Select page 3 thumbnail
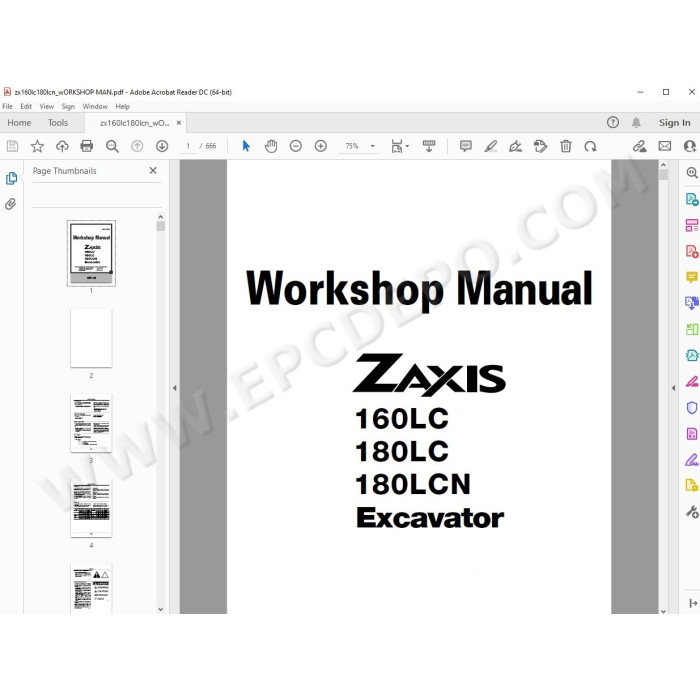This screenshot has width=700, height=700. coord(91,423)
